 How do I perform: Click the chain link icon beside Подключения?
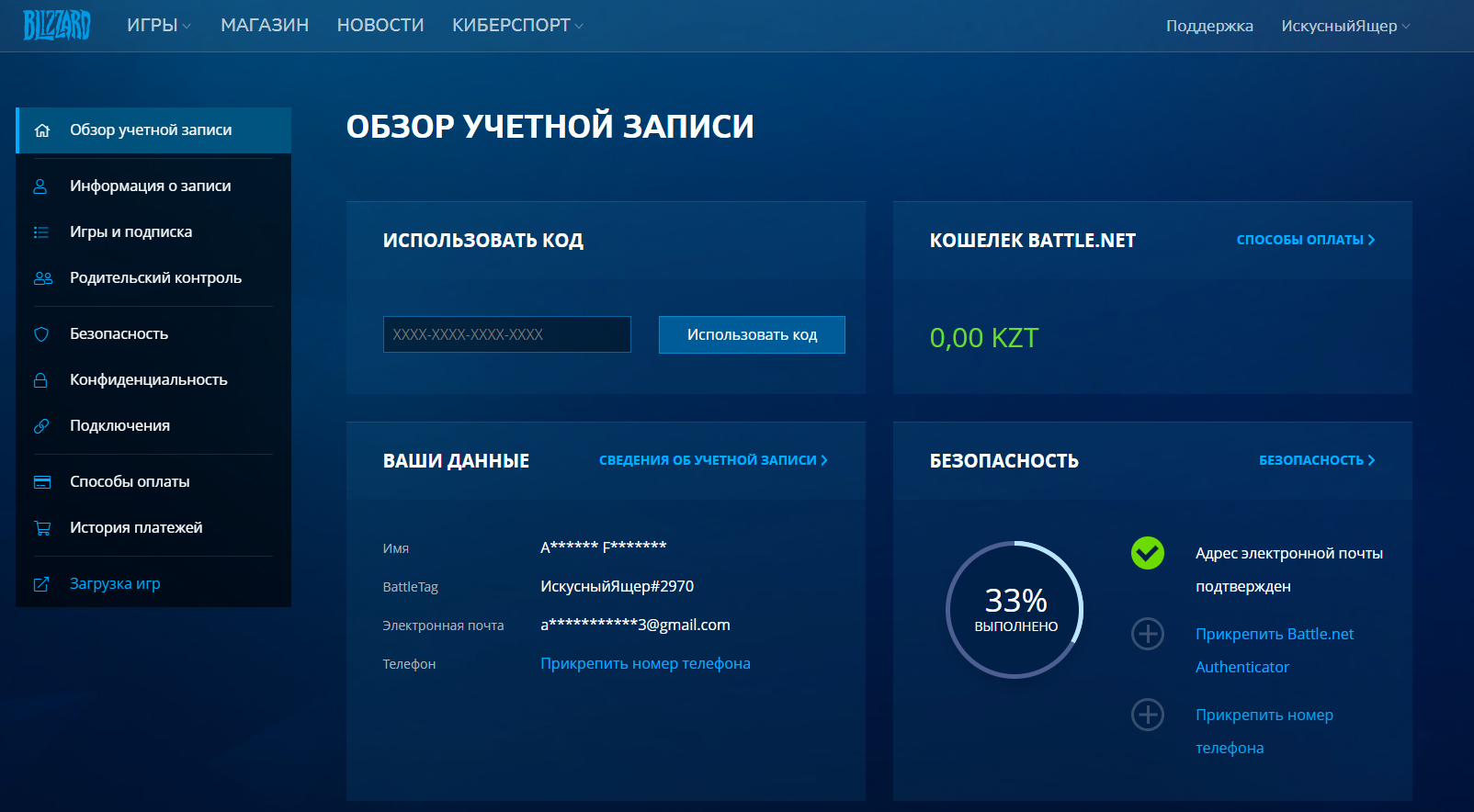pos(41,426)
